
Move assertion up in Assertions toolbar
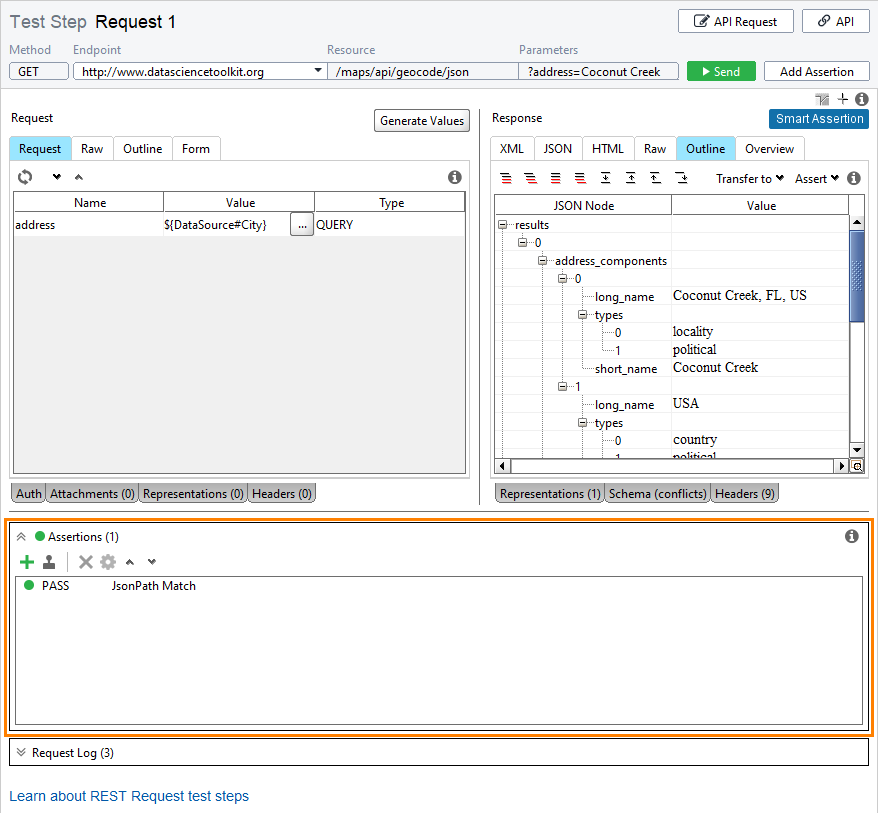(130, 562)
